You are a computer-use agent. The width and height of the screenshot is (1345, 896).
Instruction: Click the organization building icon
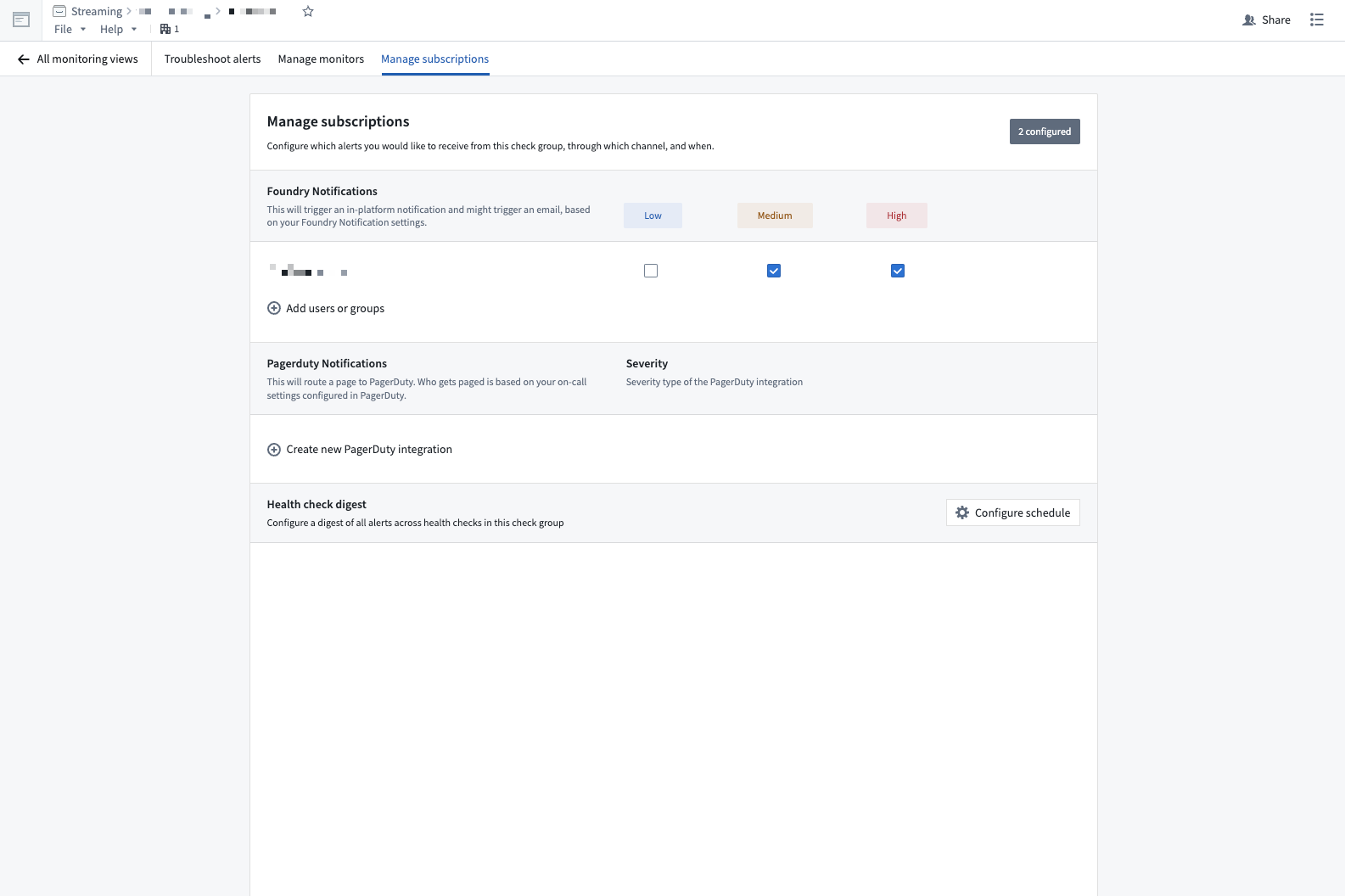(x=165, y=29)
